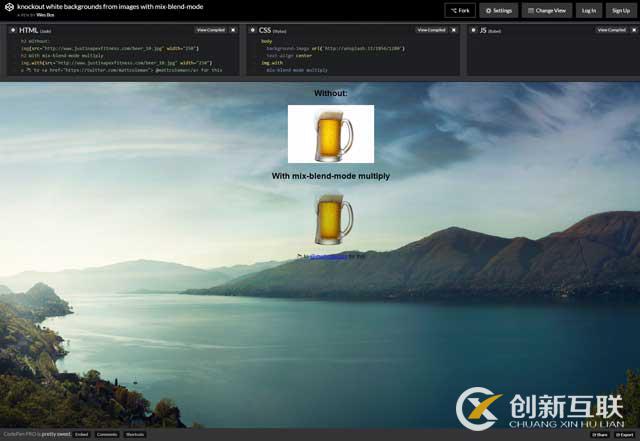Toggle View Compiled in JS panel

610,30
